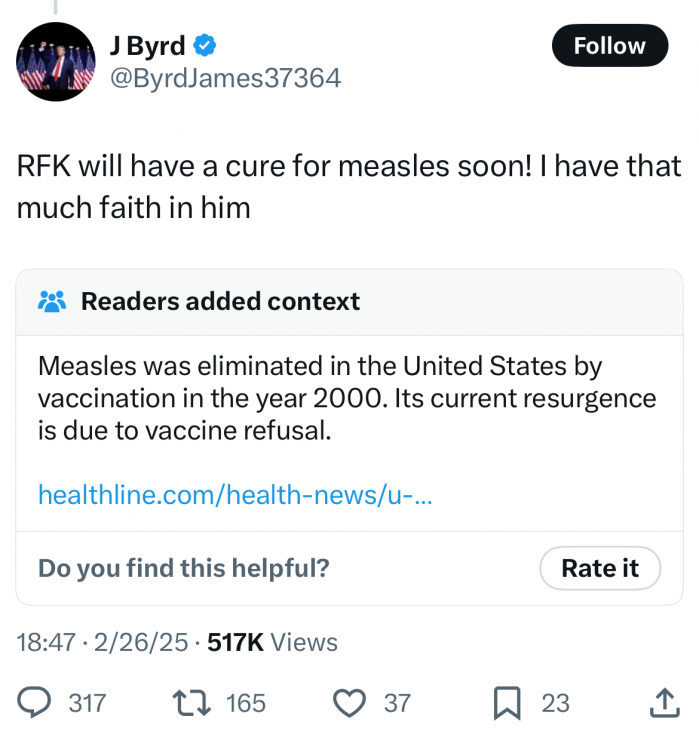
Task: Click the reply speech bubble icon
Action: point(36,703)
